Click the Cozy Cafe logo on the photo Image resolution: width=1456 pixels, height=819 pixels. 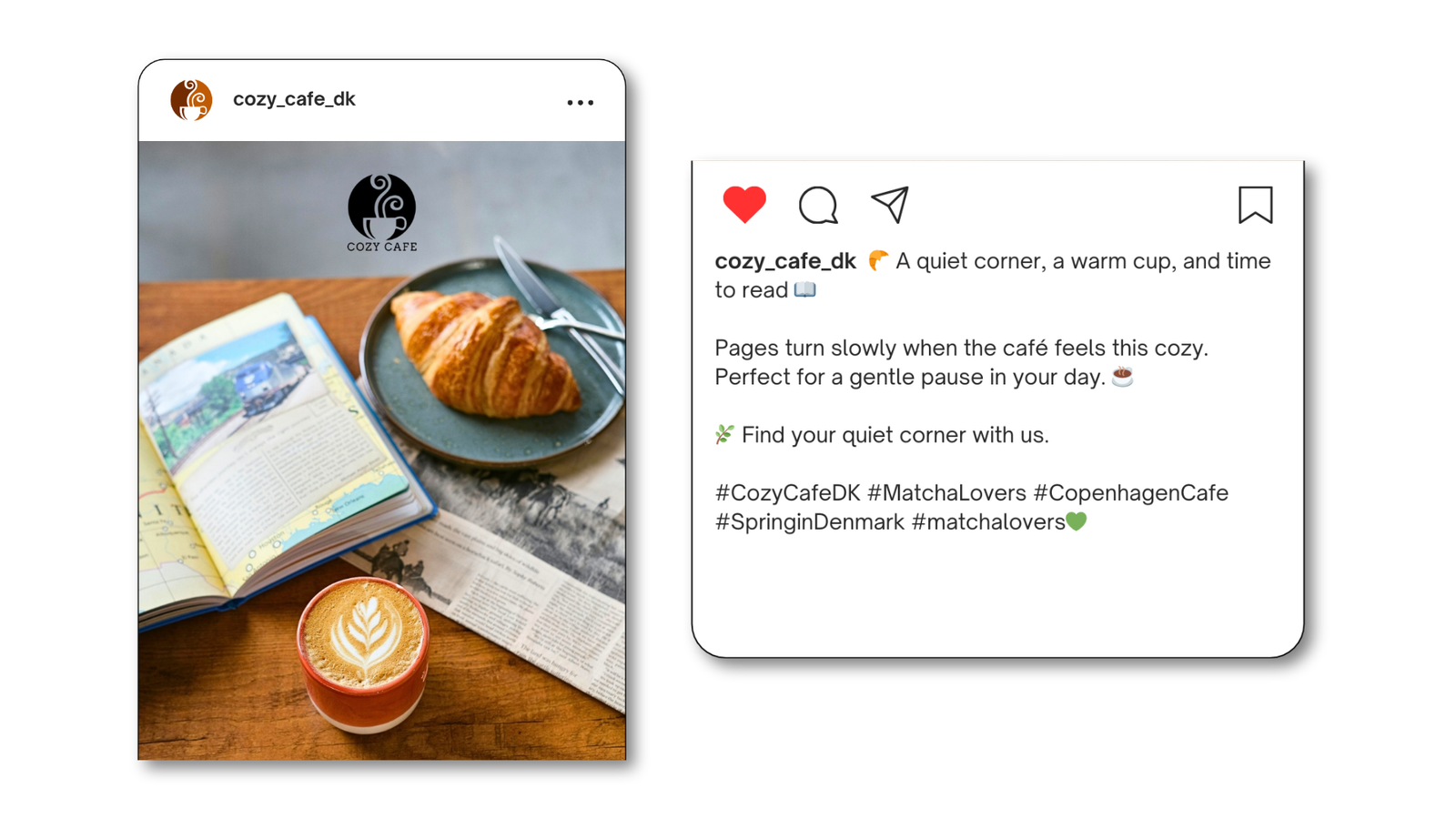(382, 213)
